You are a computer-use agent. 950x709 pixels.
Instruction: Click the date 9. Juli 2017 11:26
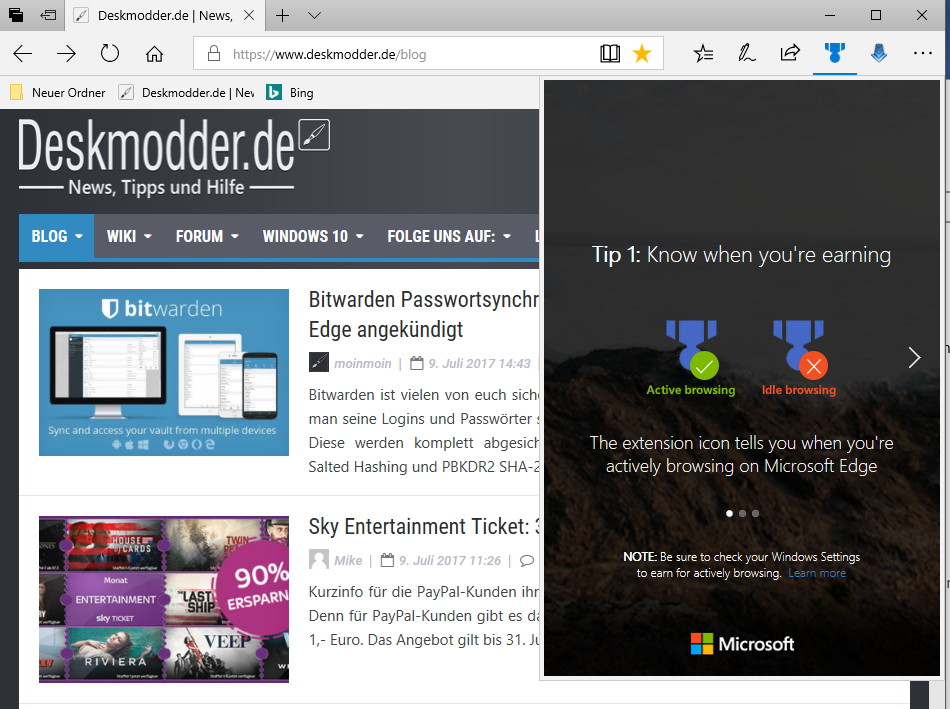pyautogui.click(x=450, y=561)
